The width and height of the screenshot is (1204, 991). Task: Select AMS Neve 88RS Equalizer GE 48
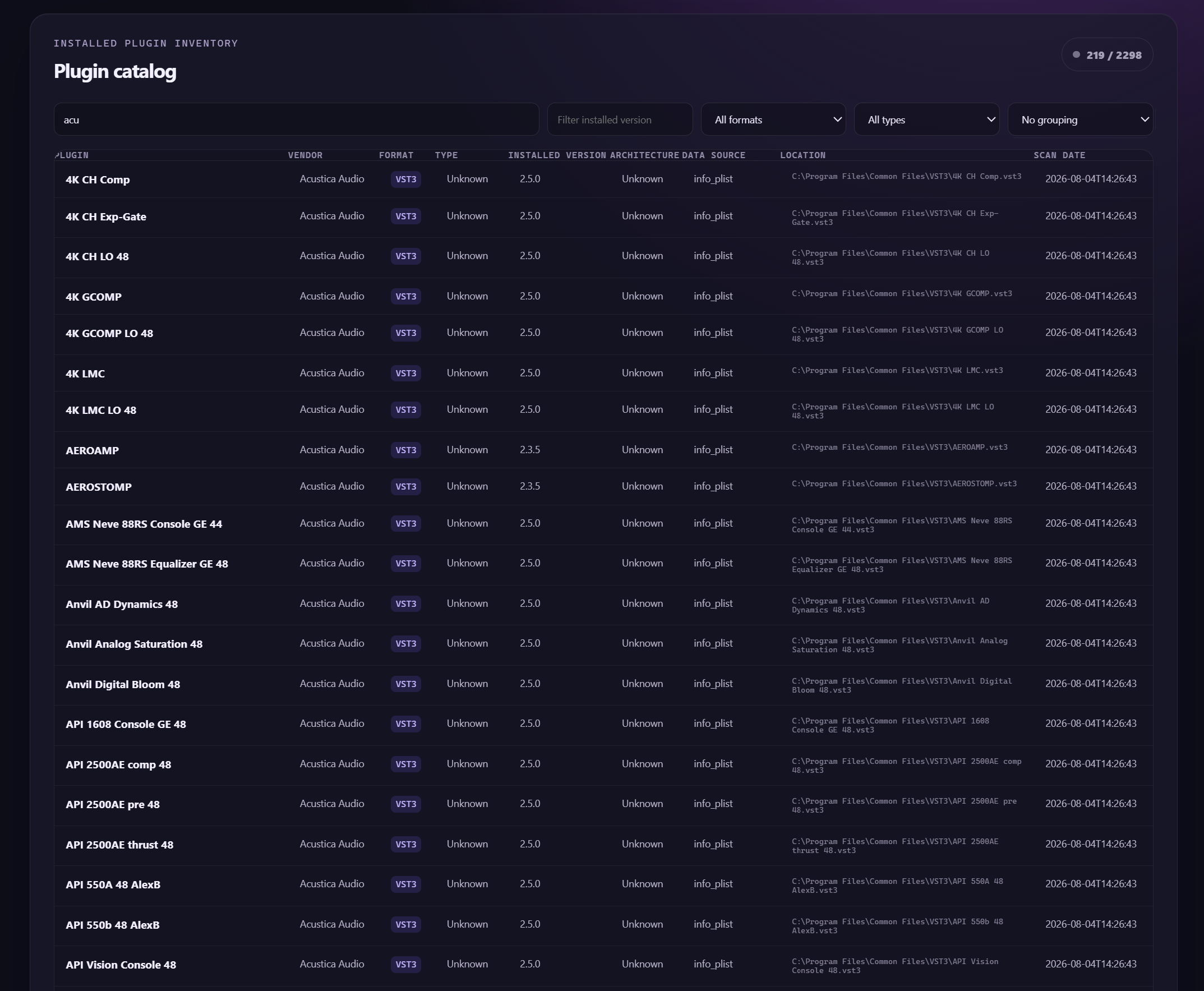147,564
